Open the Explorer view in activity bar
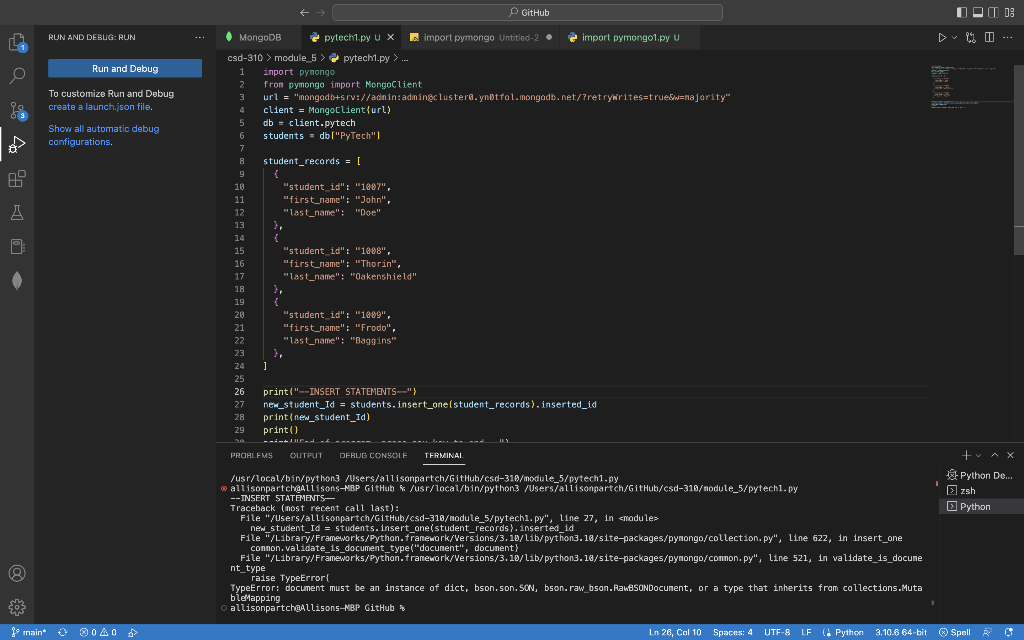The width and height of the screenshot is (1024, 640). click(16, 42)
